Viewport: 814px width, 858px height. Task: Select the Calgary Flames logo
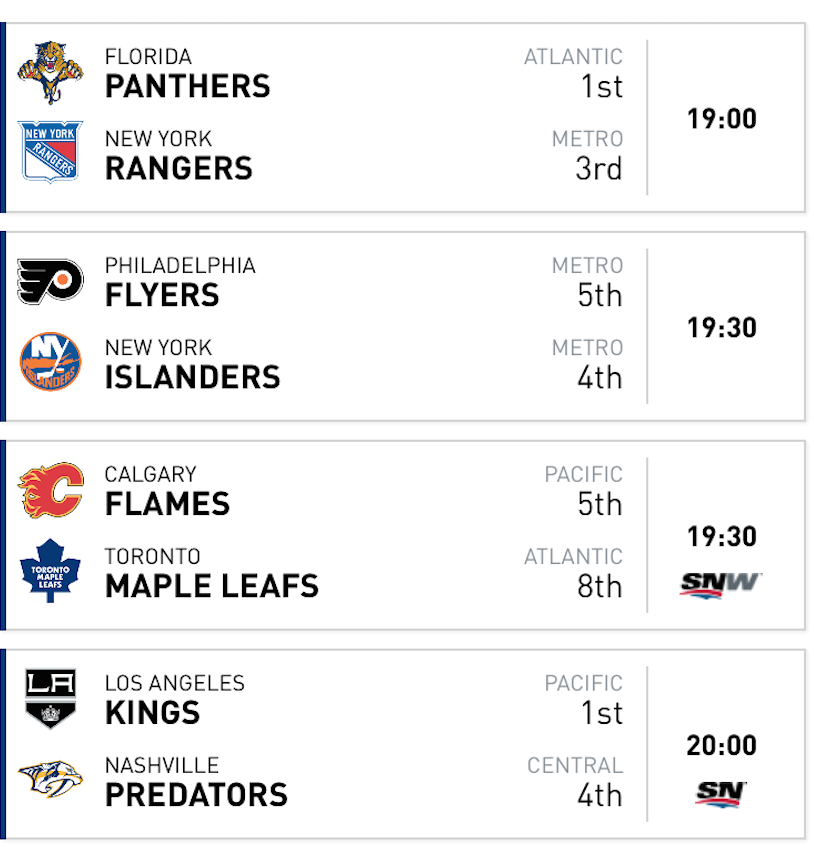(50, 490)
